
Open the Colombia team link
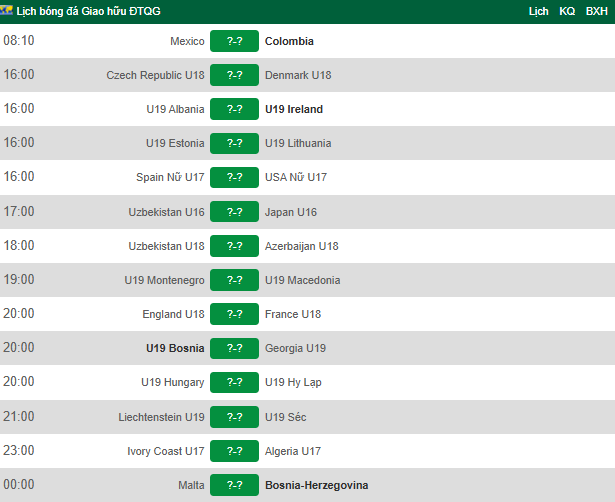(x=289, y=41)
